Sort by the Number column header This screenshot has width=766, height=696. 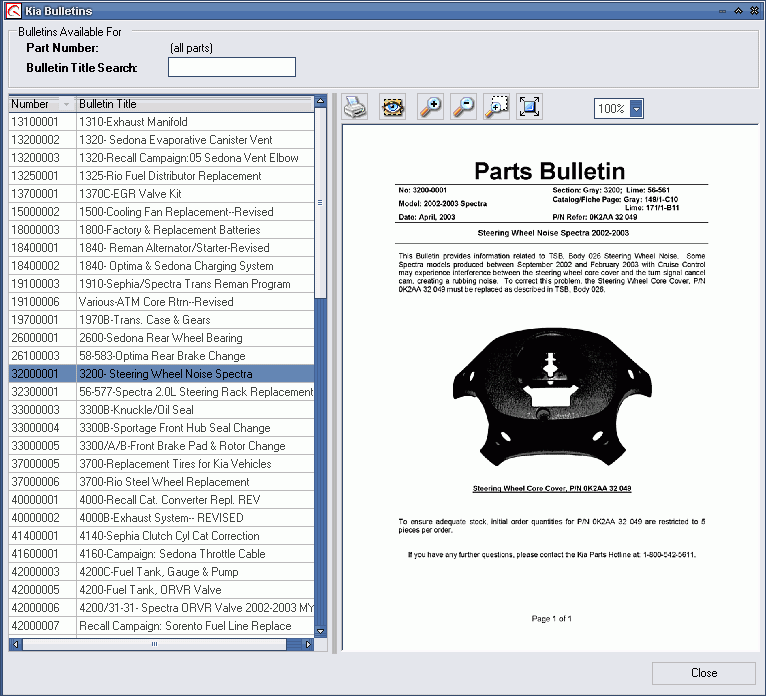click(41, 104)
